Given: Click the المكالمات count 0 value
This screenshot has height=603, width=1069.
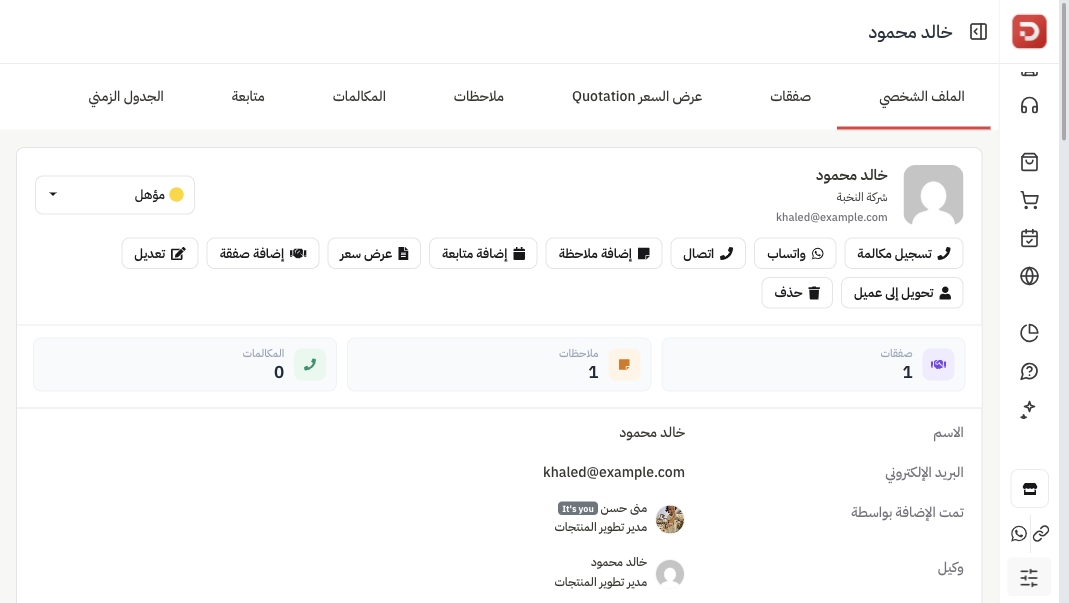Looking at the screenshot, I should (279, 372).
